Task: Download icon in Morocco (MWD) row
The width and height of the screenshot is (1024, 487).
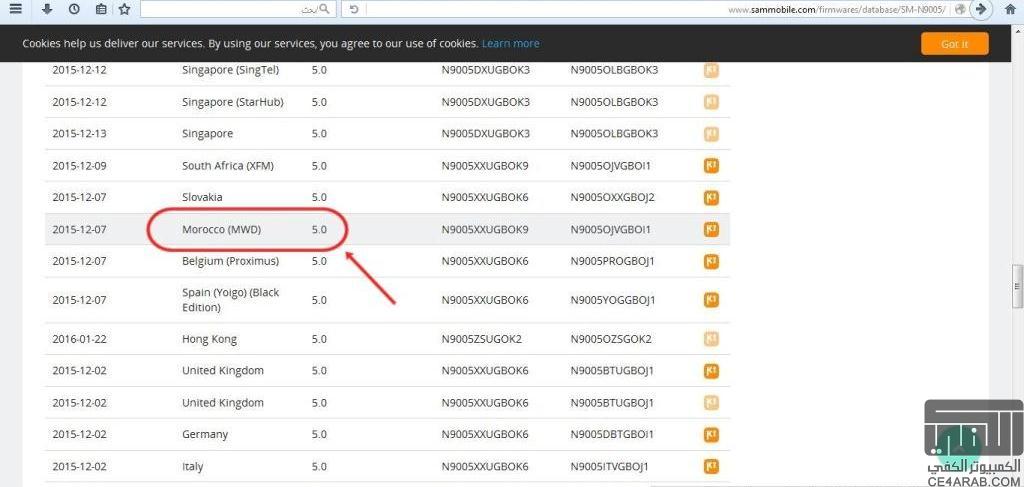Action: click(x=711, y=229)
